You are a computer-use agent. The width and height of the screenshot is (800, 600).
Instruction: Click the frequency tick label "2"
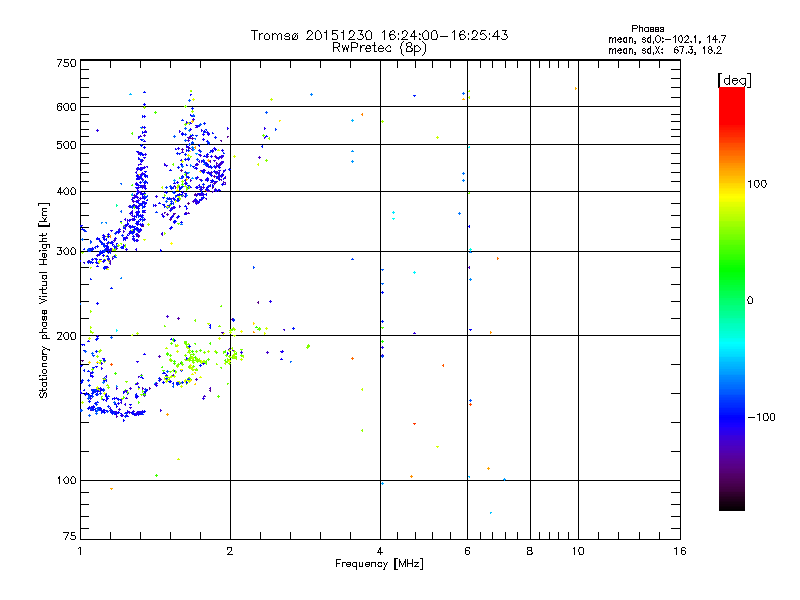click(230, 551)
